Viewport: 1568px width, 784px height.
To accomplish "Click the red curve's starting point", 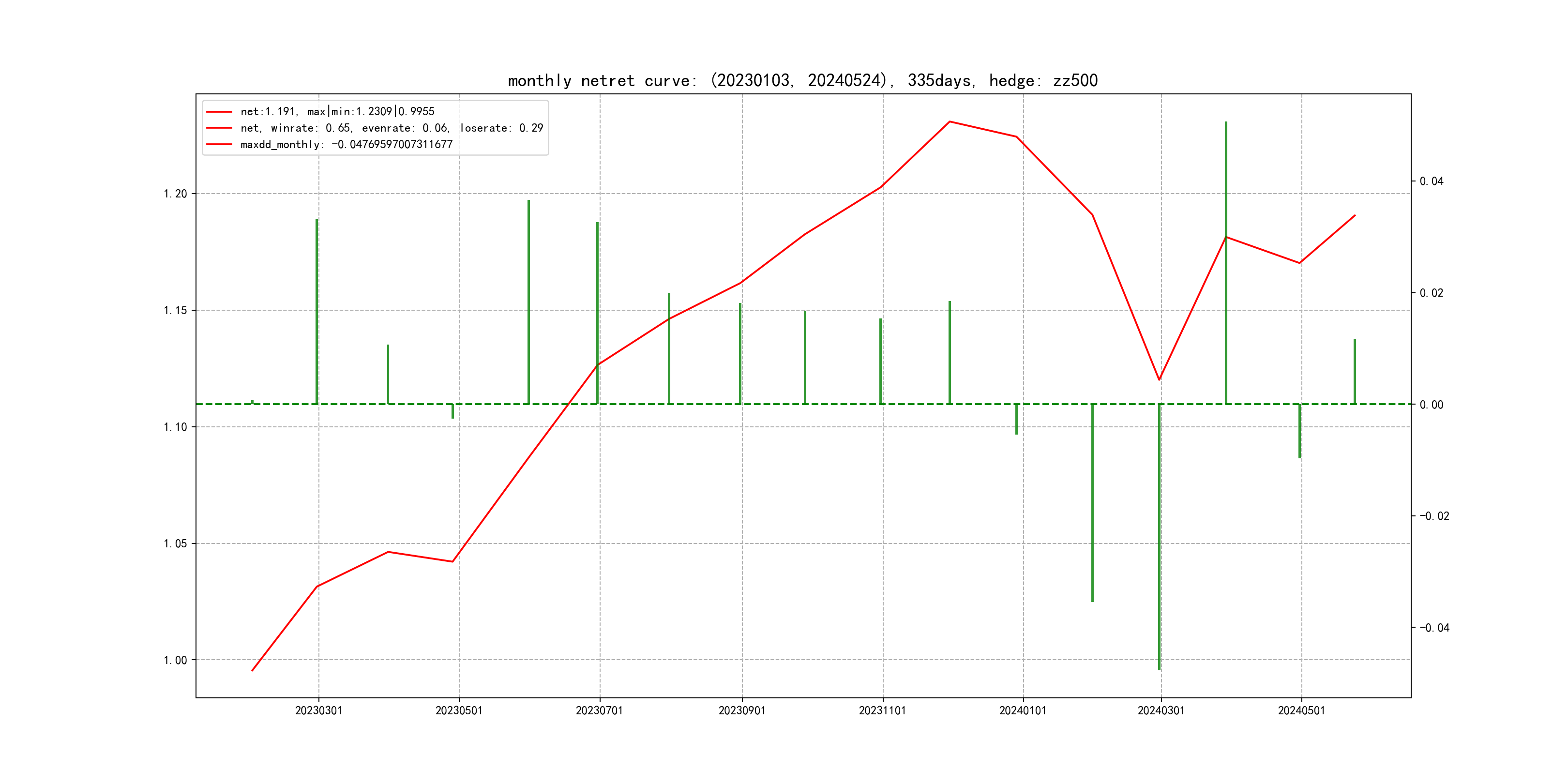I will (x=252, y=670).
